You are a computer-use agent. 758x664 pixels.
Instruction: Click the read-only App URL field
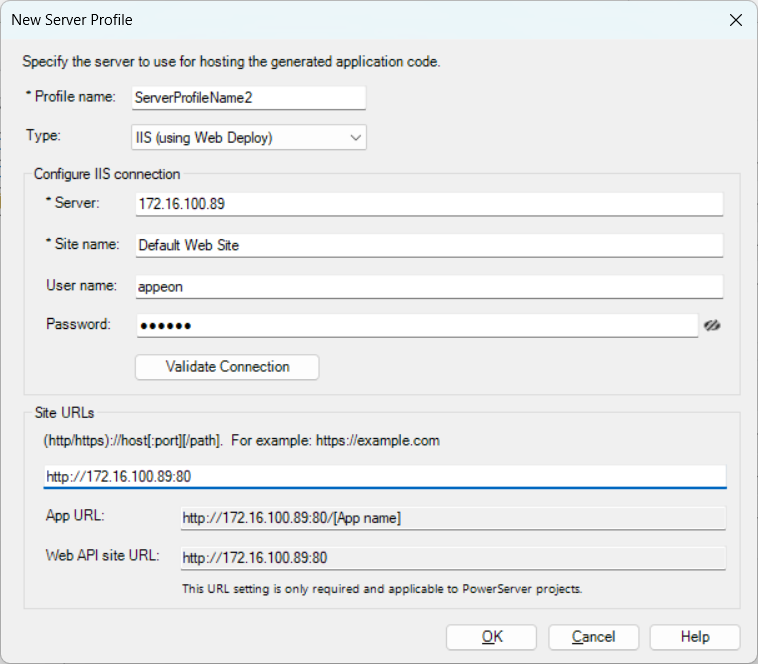451,518
